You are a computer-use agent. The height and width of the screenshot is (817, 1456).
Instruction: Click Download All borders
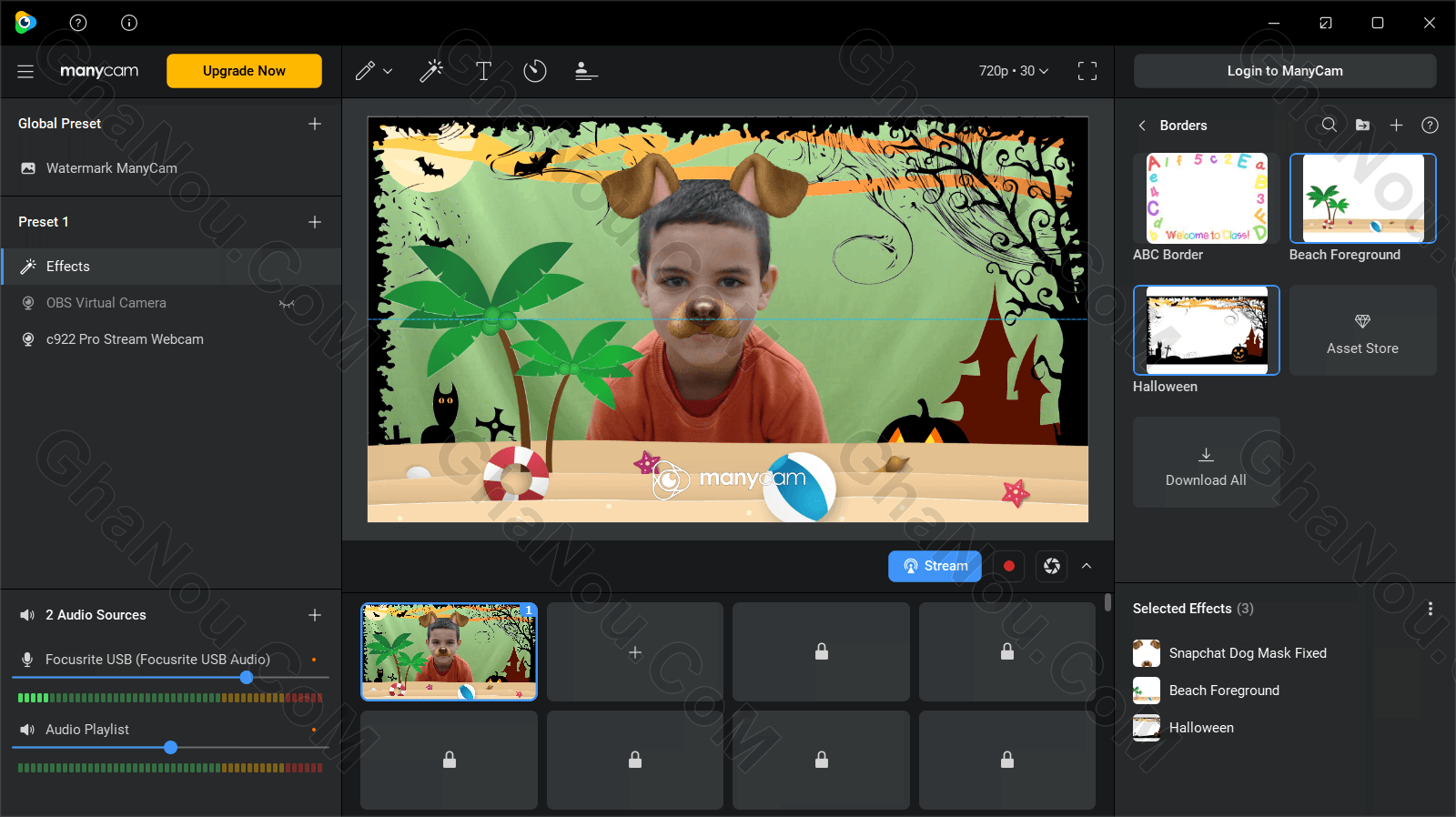1206,463
